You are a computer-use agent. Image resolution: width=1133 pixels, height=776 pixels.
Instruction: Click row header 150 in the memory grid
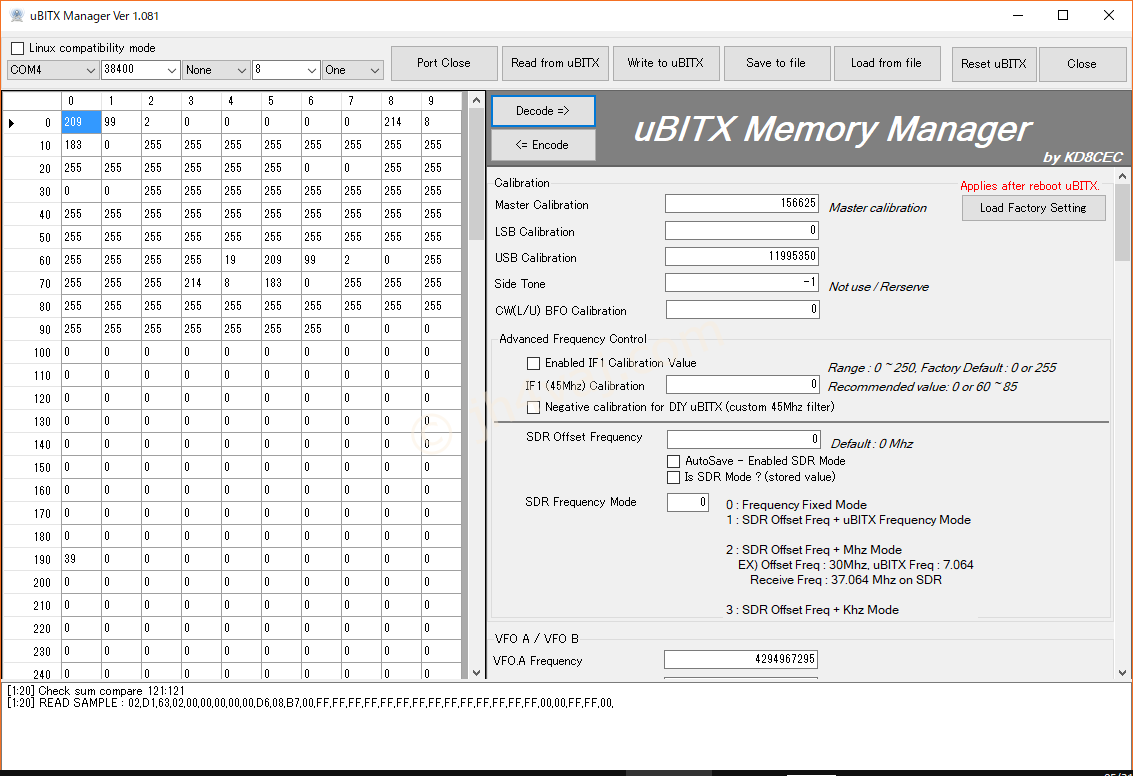click(x=33, y=467)
